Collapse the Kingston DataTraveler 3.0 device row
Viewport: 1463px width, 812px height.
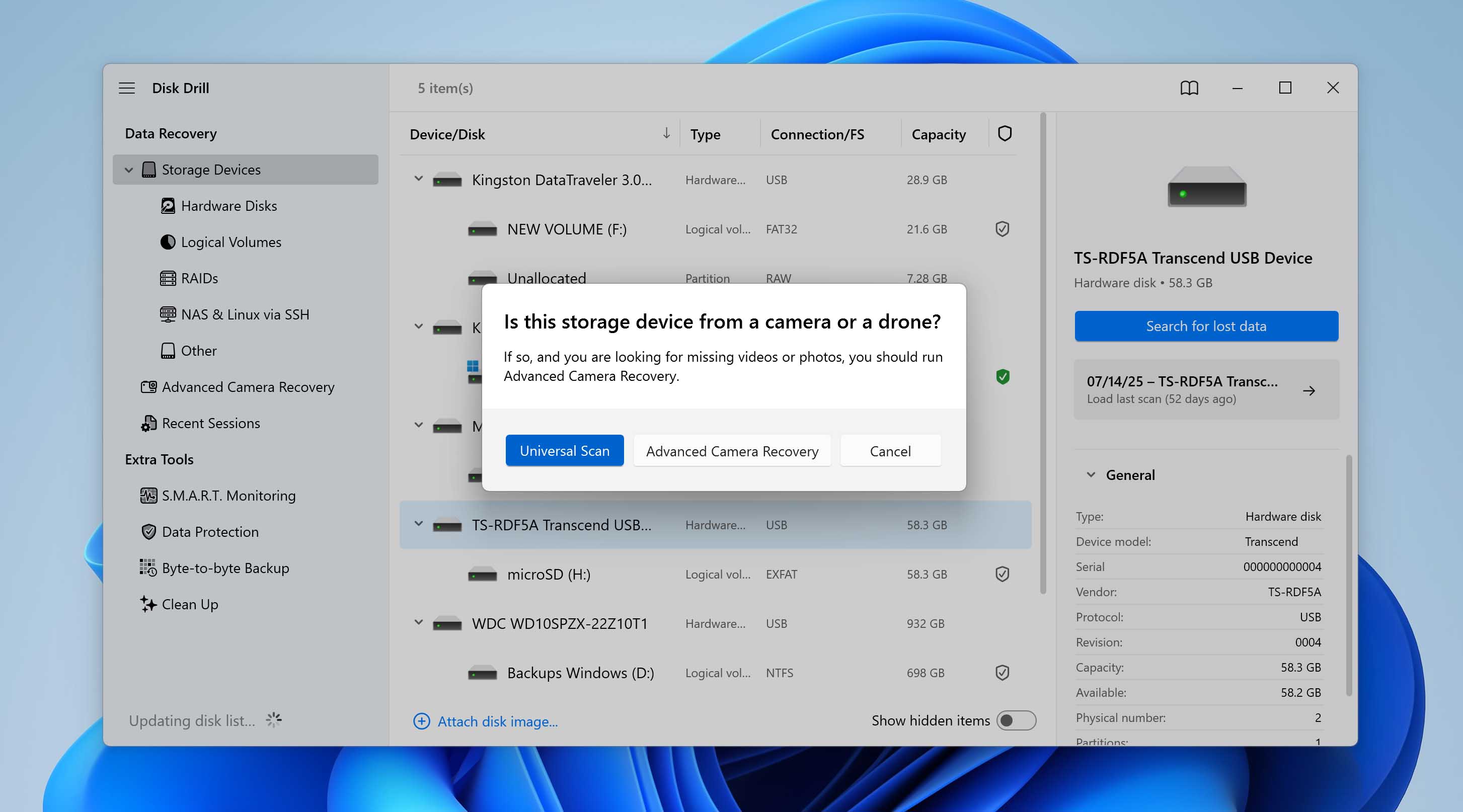coord(419,179)
